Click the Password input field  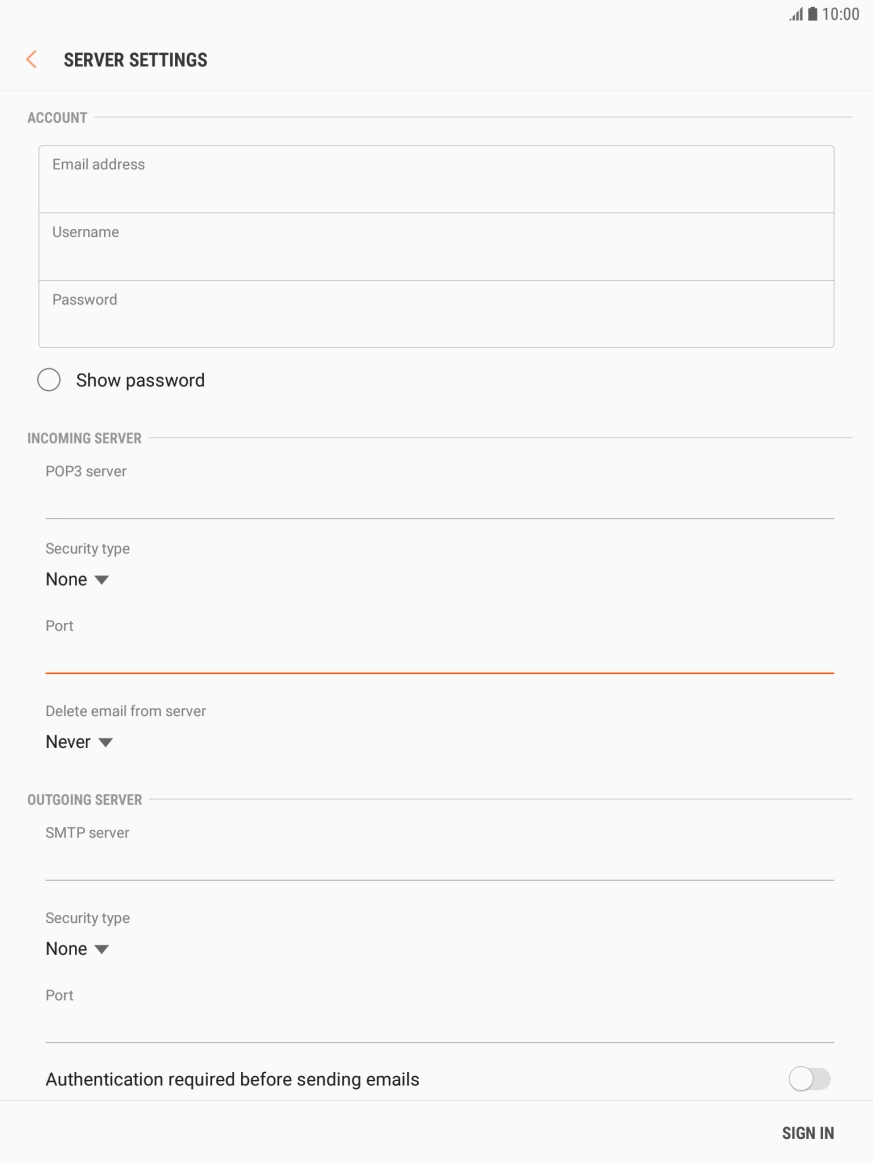436,314
